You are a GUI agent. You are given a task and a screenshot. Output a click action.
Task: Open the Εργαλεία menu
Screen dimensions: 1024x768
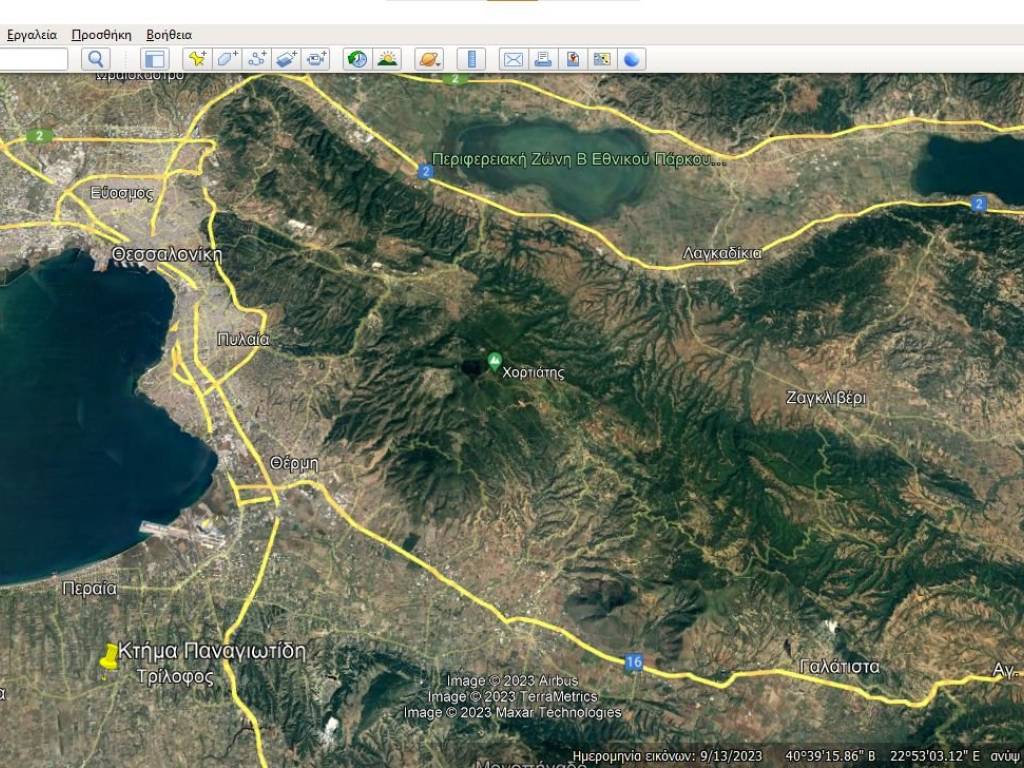click(32, 34)
